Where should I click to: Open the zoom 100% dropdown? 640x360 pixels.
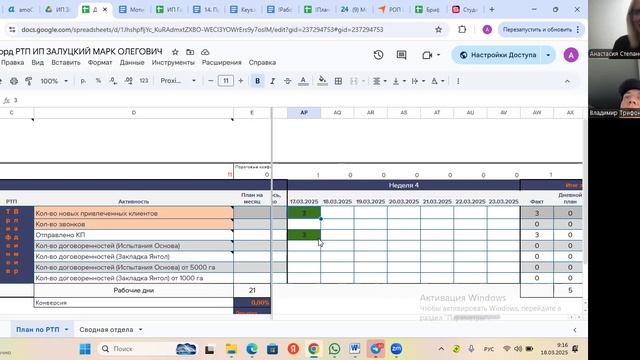coord(54,81)
